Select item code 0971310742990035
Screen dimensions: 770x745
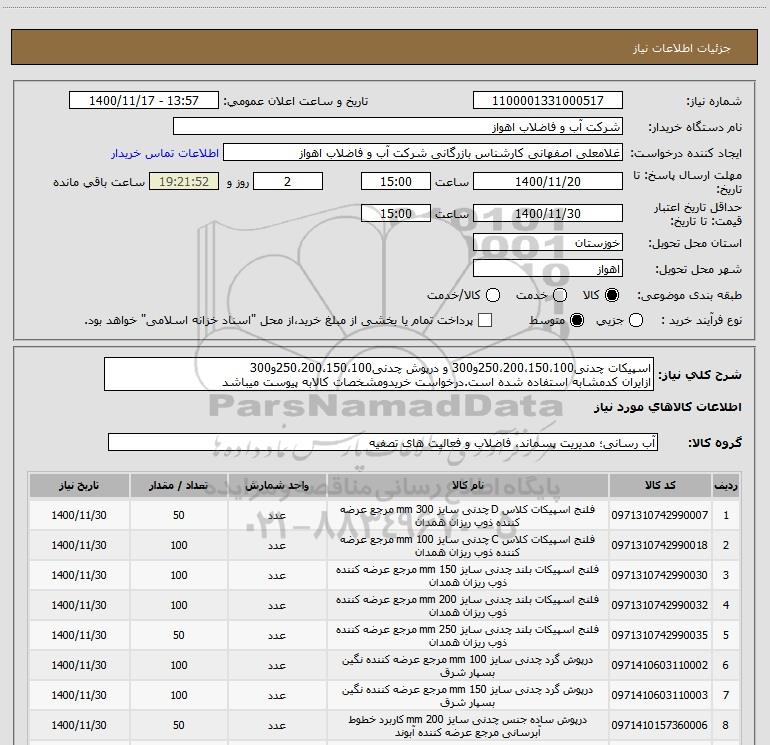(x=660, y=635)
